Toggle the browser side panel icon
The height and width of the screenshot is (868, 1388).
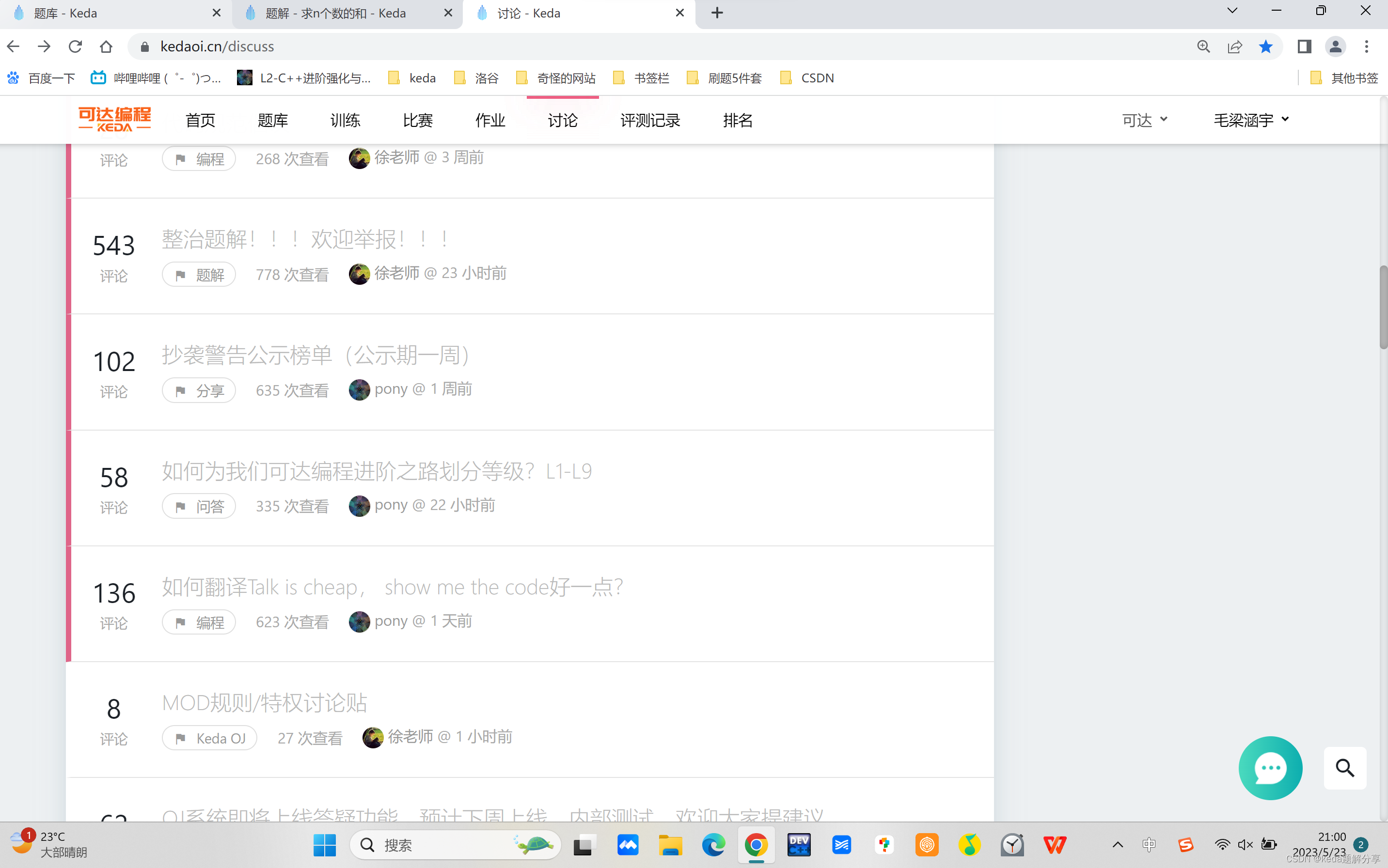tap(1304, 46)
